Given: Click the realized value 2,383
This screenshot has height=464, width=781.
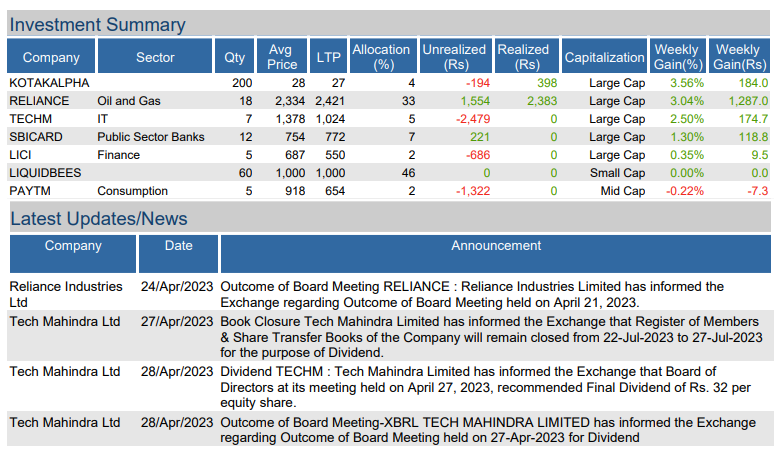Looking at the screenshot, I should click(542, 101).
